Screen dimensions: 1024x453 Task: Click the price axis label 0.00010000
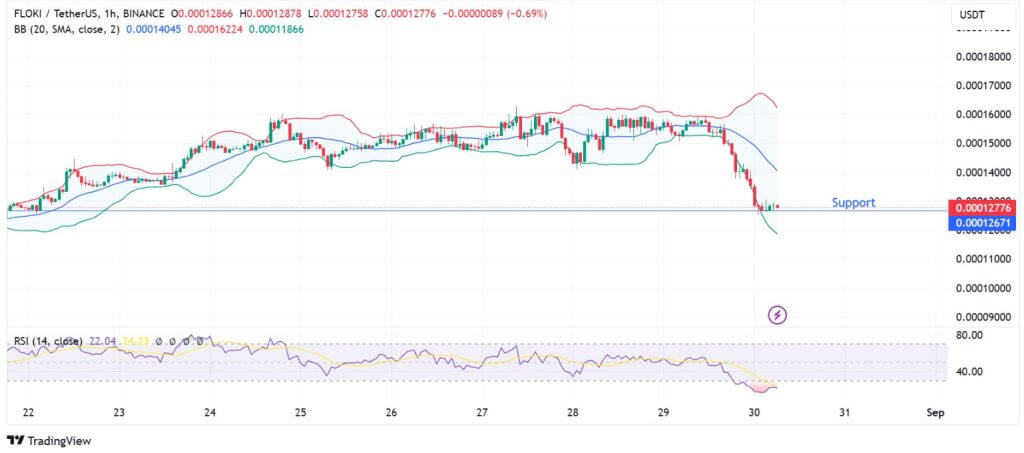[x=984, y=288]
